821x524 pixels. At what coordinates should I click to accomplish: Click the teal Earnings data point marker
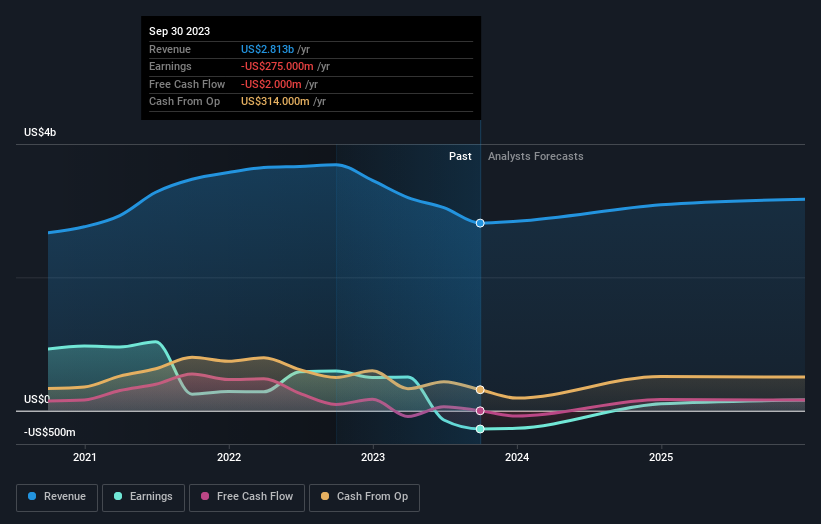[x=480, y=429]
